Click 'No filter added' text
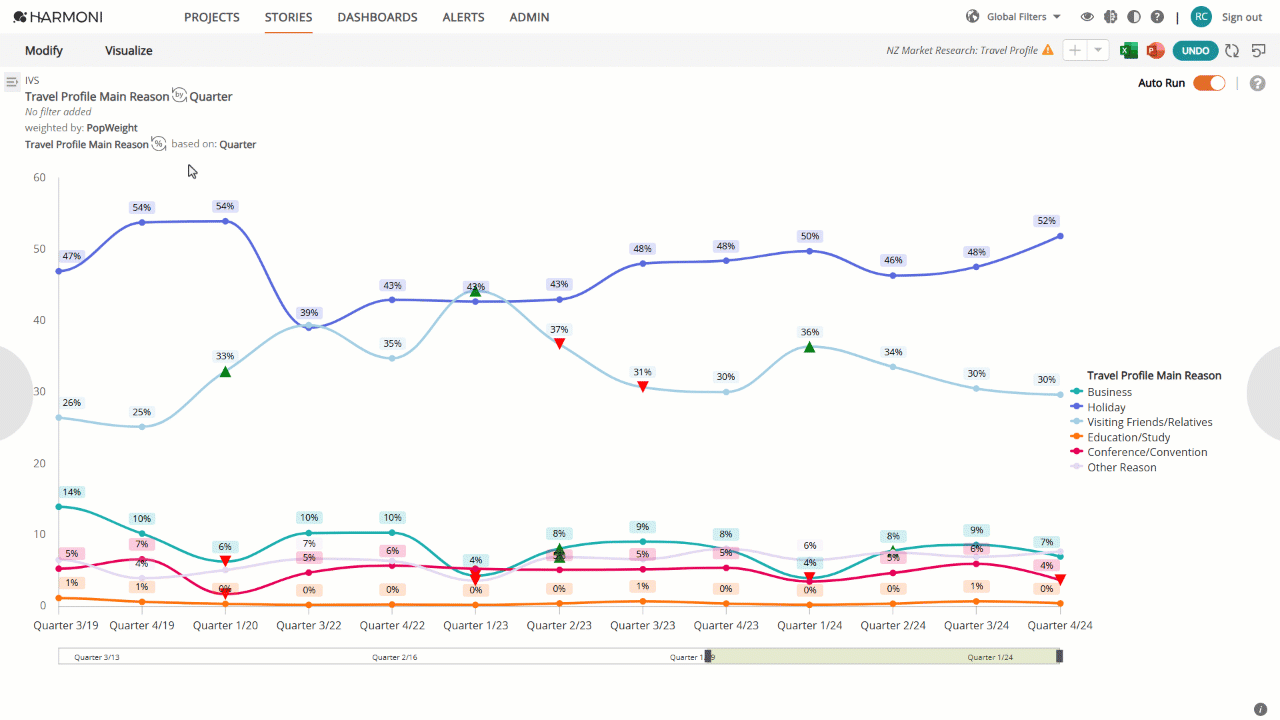The height and width of the screenshot is (720, 1280). point(59,112)
